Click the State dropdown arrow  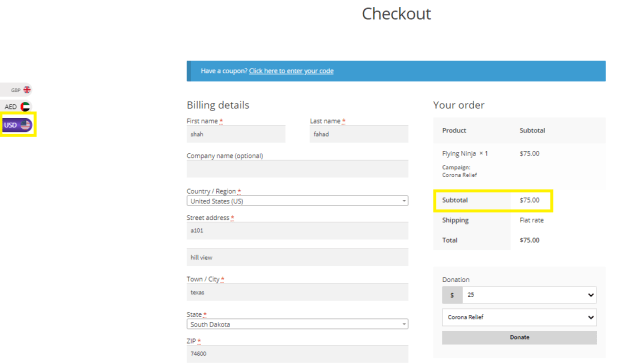click(x=404, y=324)
